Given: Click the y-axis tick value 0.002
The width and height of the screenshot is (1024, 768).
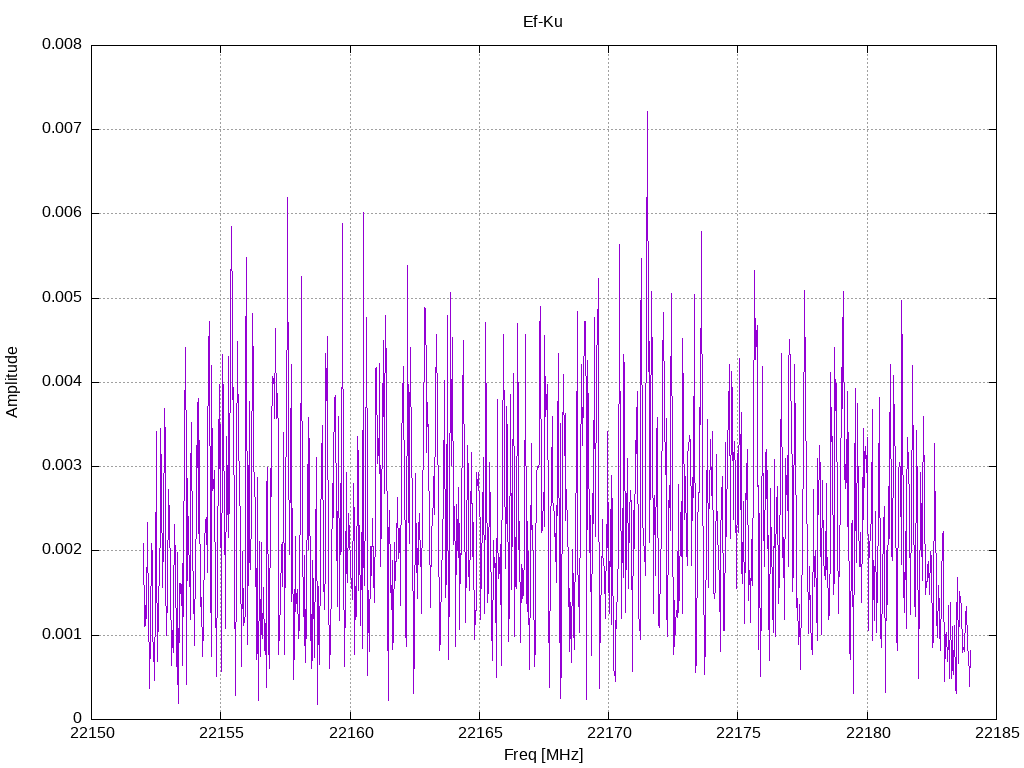Looking at the screenshot, I should tap(62, 550).
